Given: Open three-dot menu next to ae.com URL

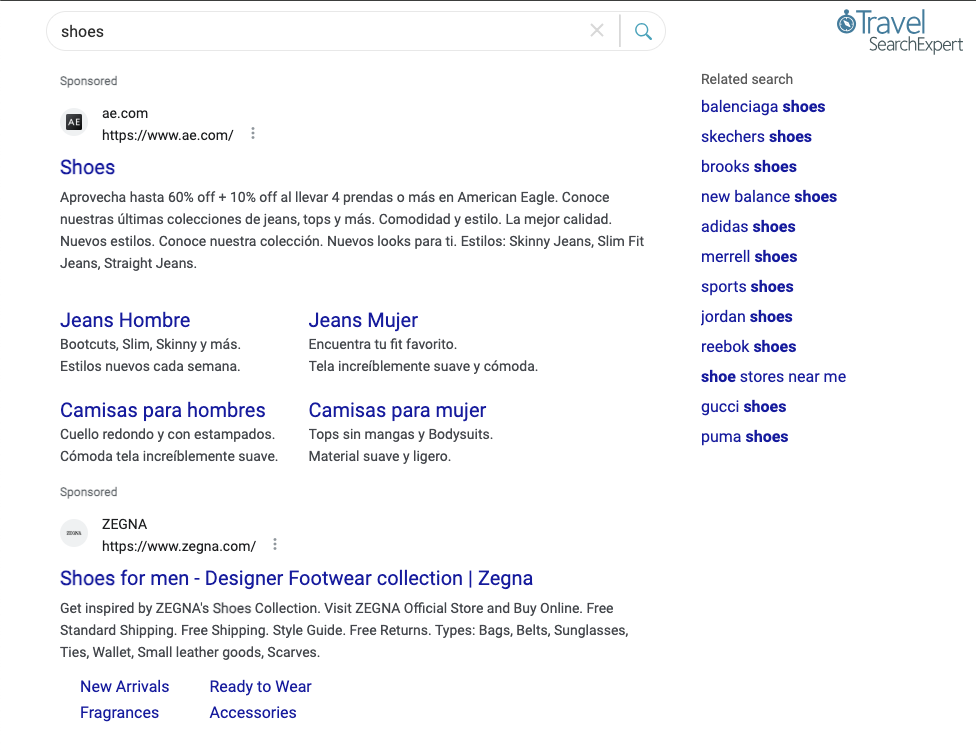Looking at the screenshot, I should coord(253,134).
